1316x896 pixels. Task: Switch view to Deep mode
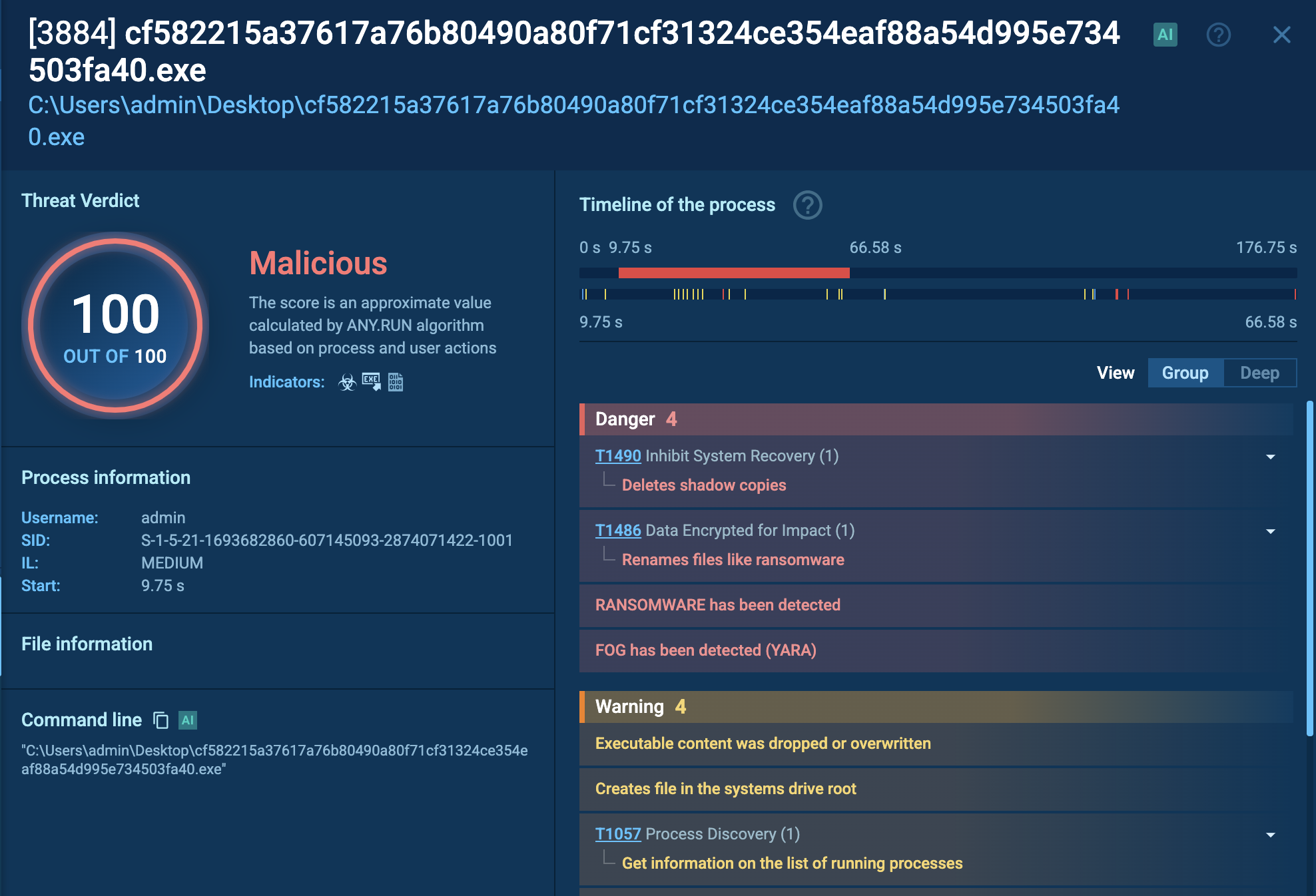point(1259,373)
